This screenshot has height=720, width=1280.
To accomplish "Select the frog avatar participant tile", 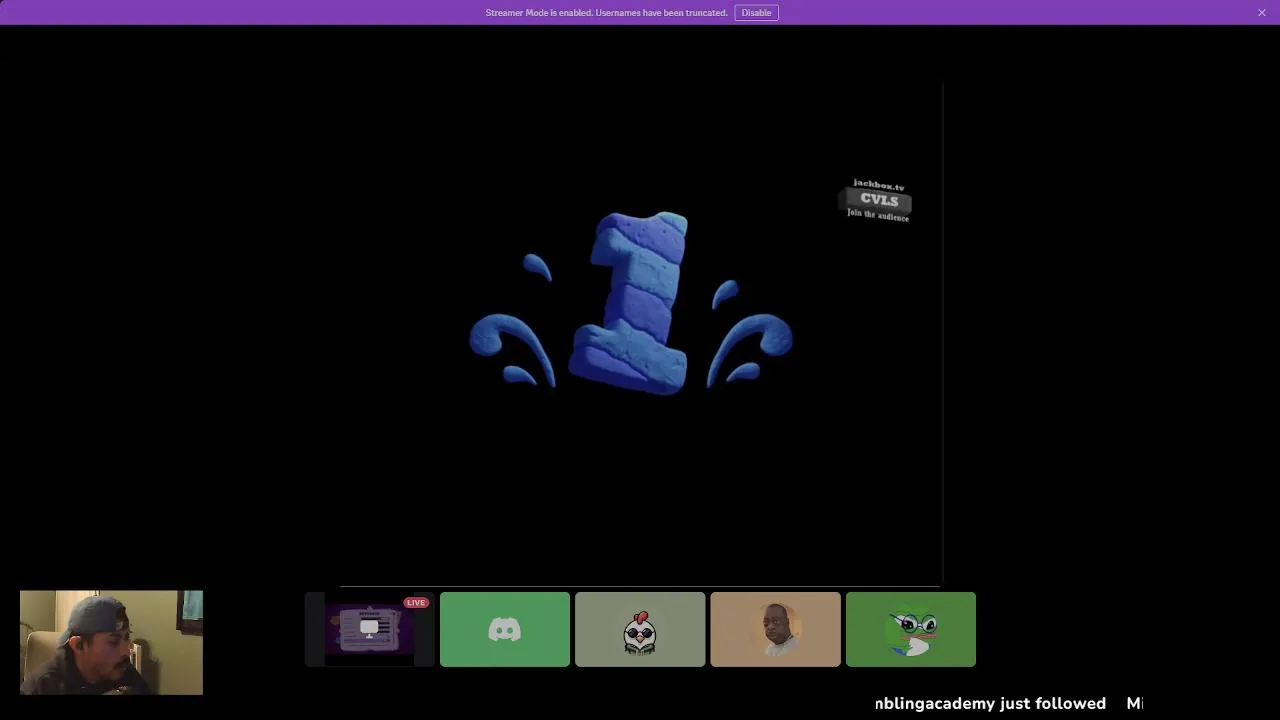I will pyautogui.click(x=911, y=629).
